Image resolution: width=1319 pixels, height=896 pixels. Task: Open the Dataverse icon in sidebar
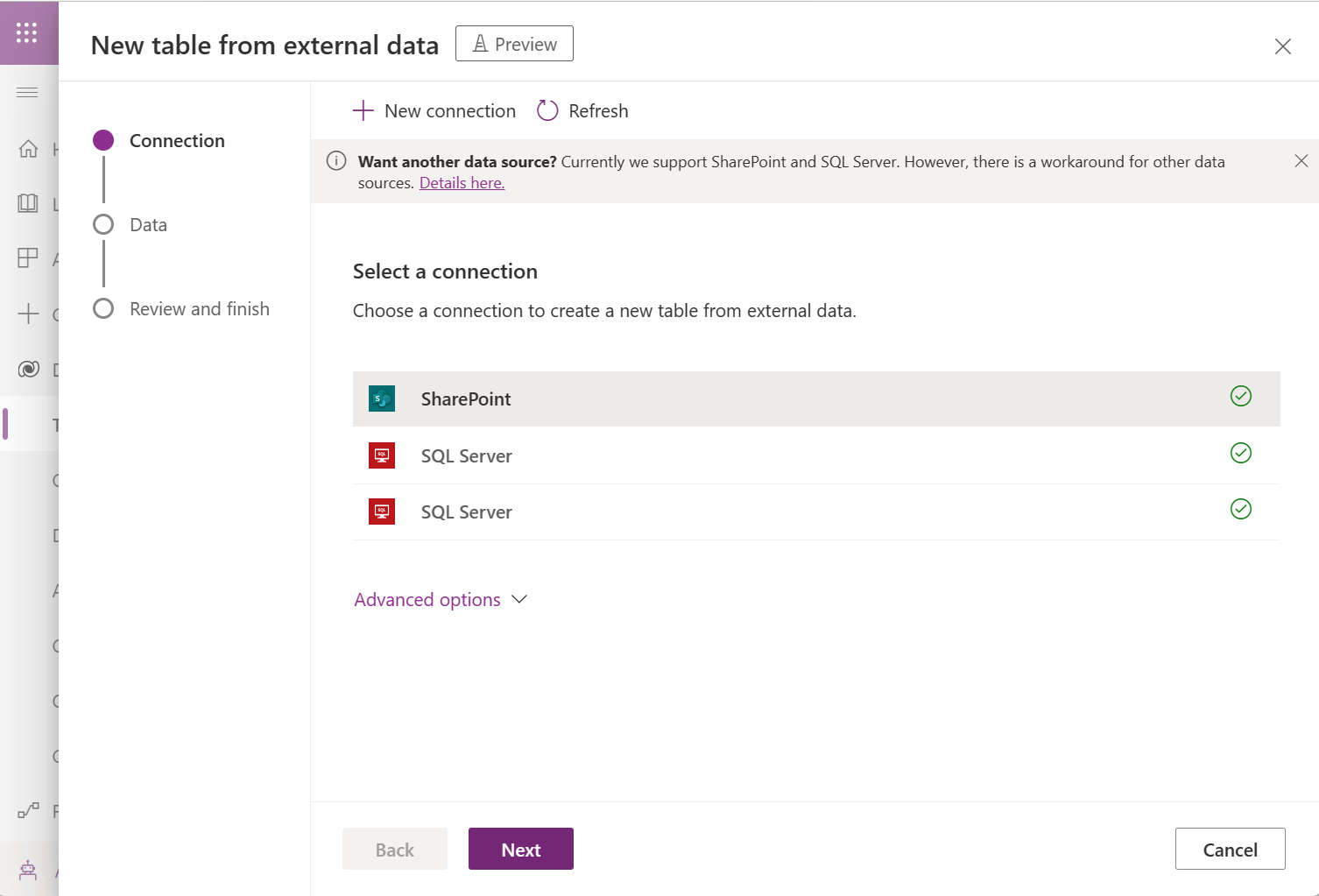click(x=28, y=369)
